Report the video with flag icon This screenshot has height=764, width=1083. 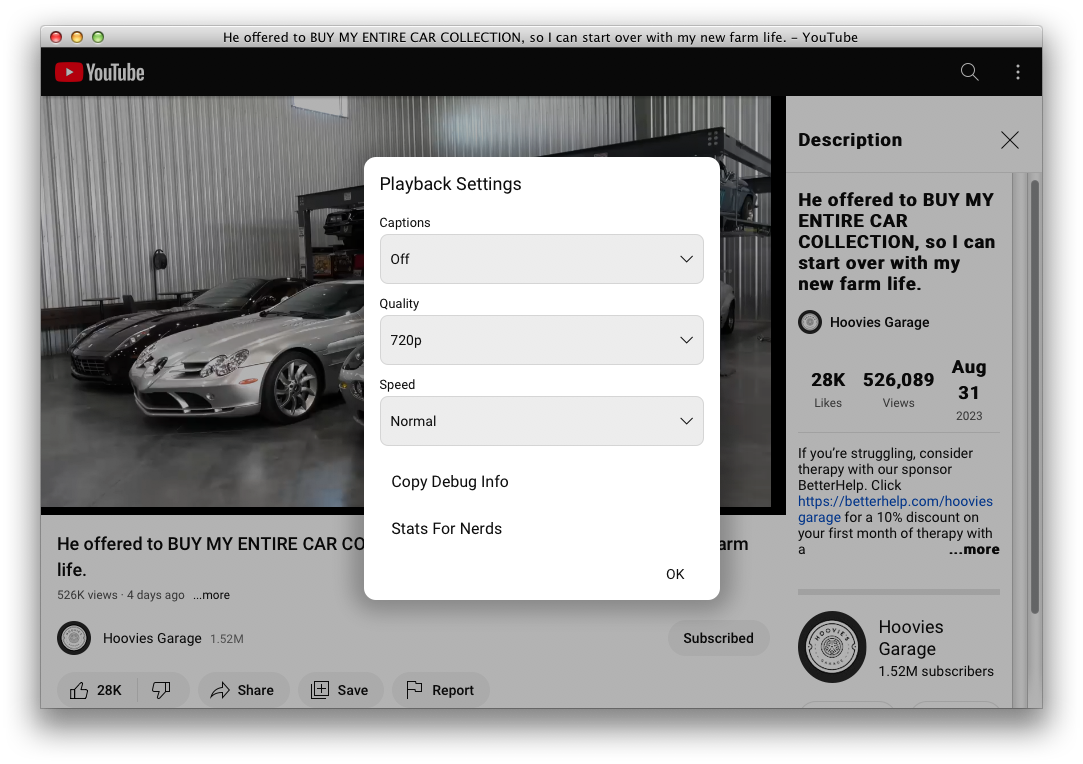[439, 690]
